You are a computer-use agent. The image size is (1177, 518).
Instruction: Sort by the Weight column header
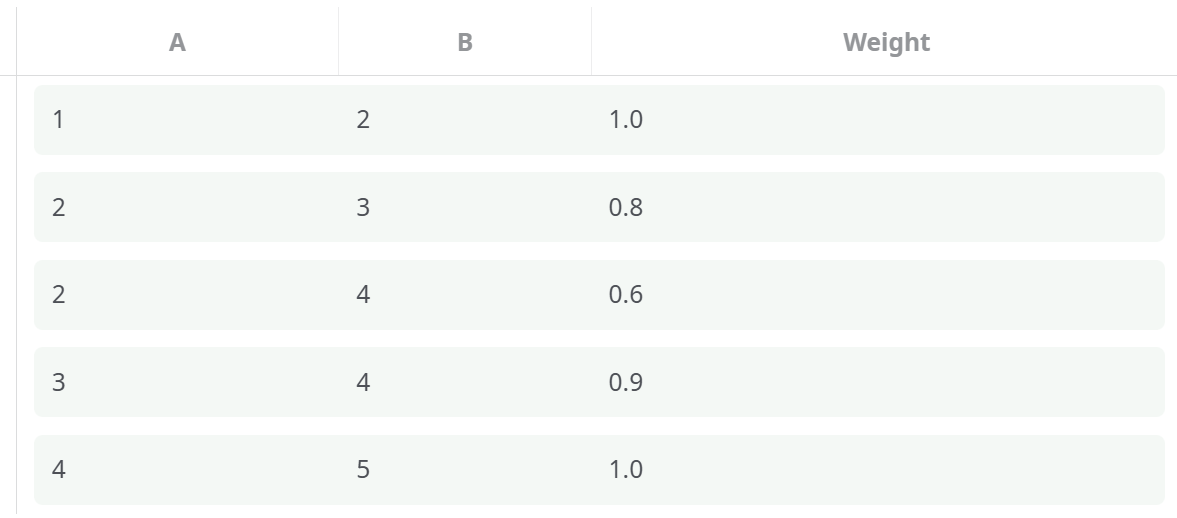click(x=885, y=43)
